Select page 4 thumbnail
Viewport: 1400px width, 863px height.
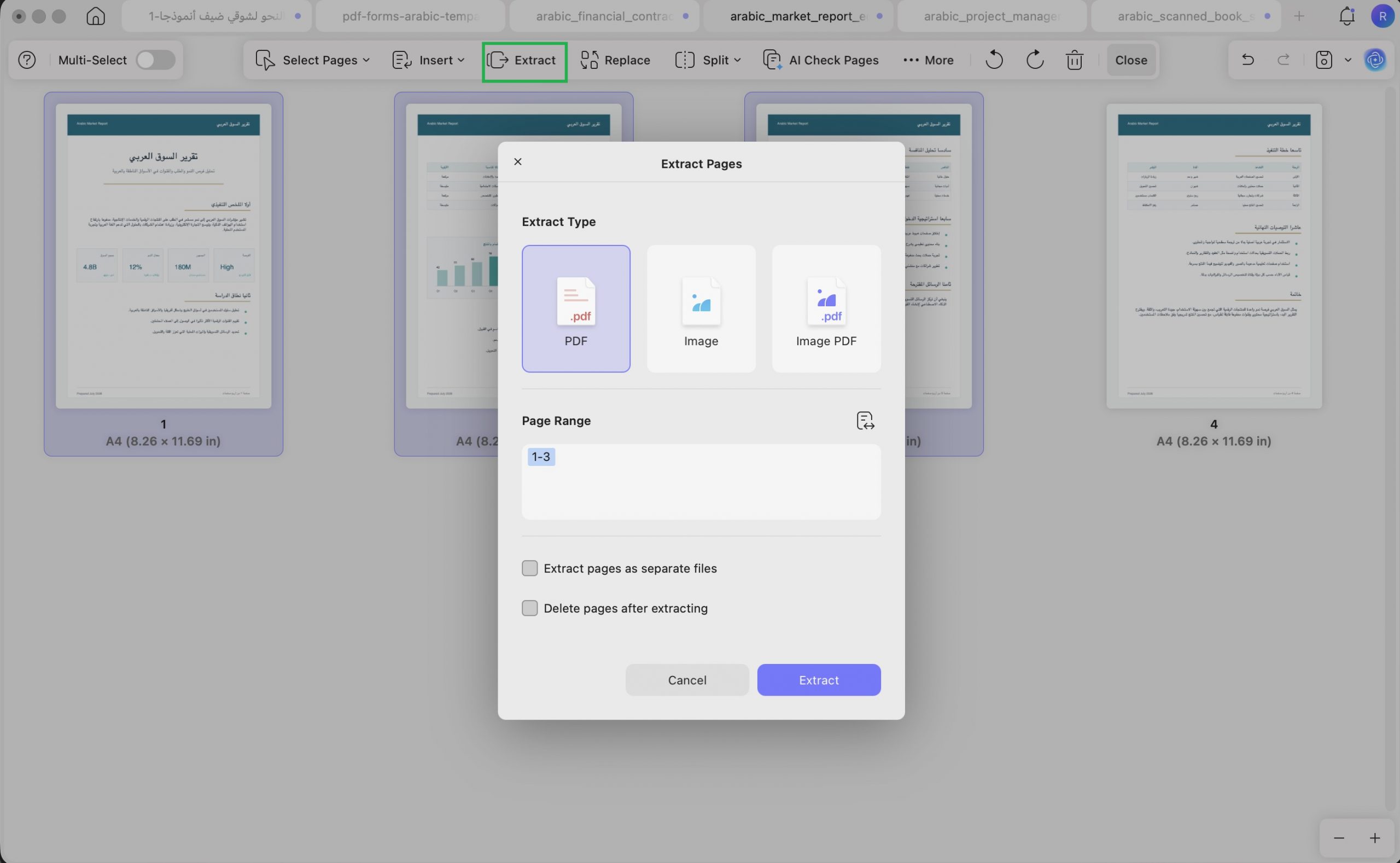click(1214, 256)
